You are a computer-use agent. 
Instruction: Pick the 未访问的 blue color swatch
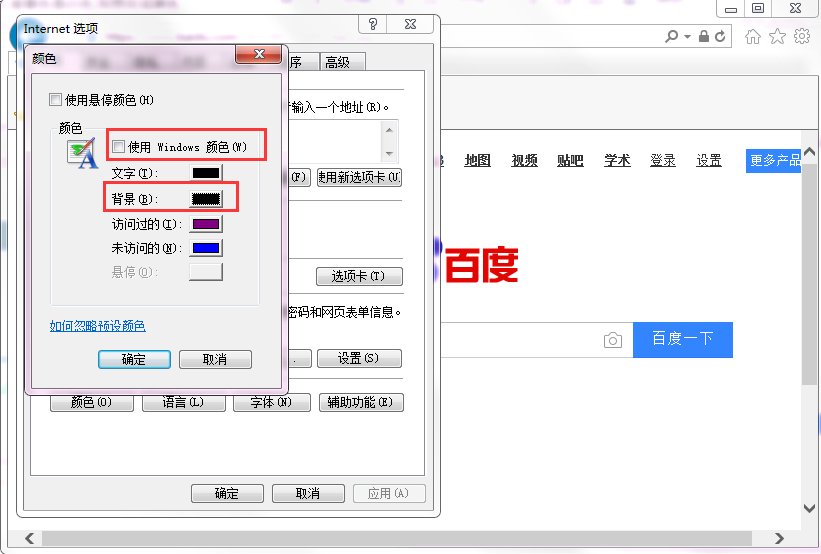206,248
